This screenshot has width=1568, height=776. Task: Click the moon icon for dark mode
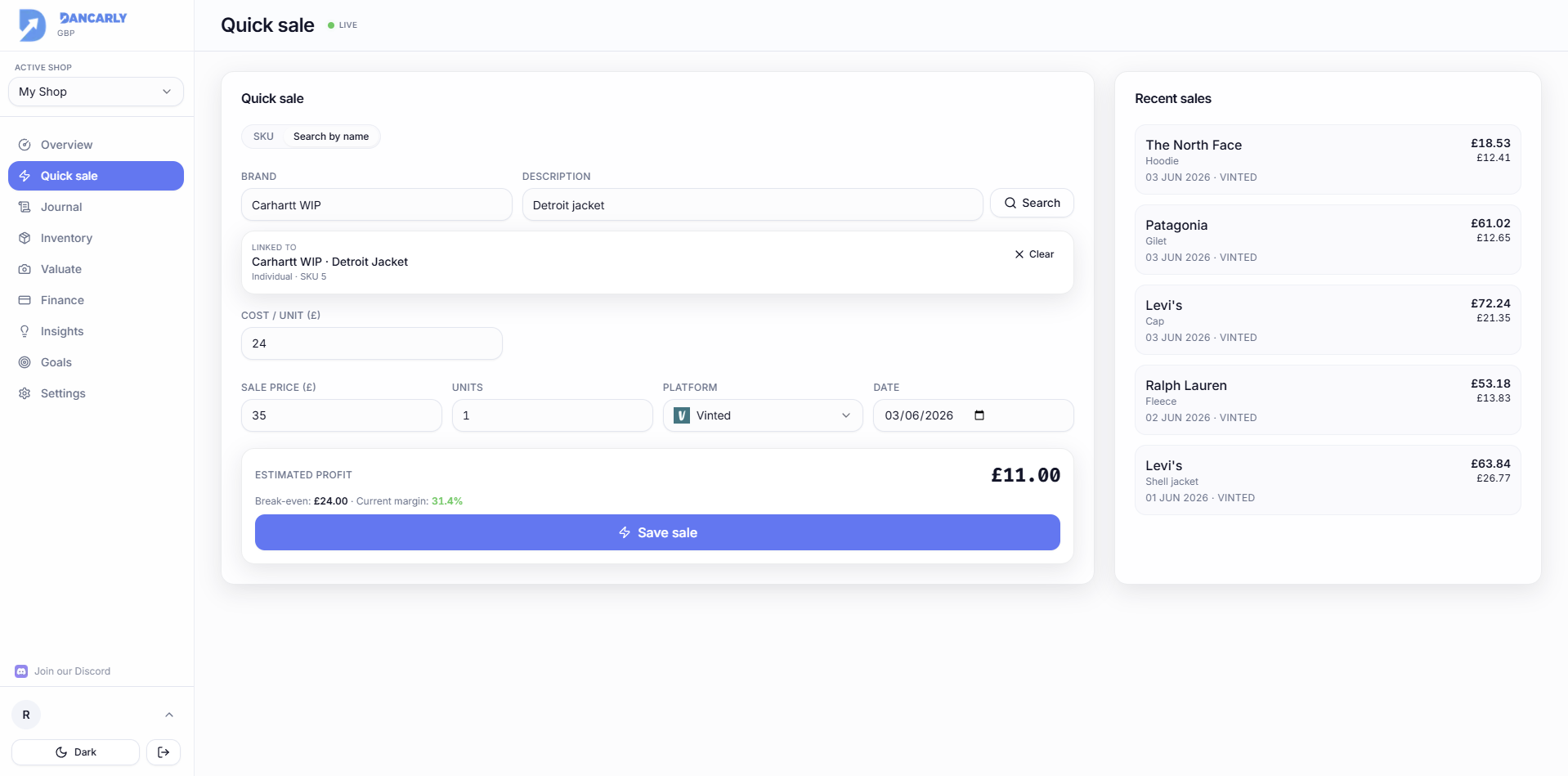pyautogui.click(x=61, y=752)
